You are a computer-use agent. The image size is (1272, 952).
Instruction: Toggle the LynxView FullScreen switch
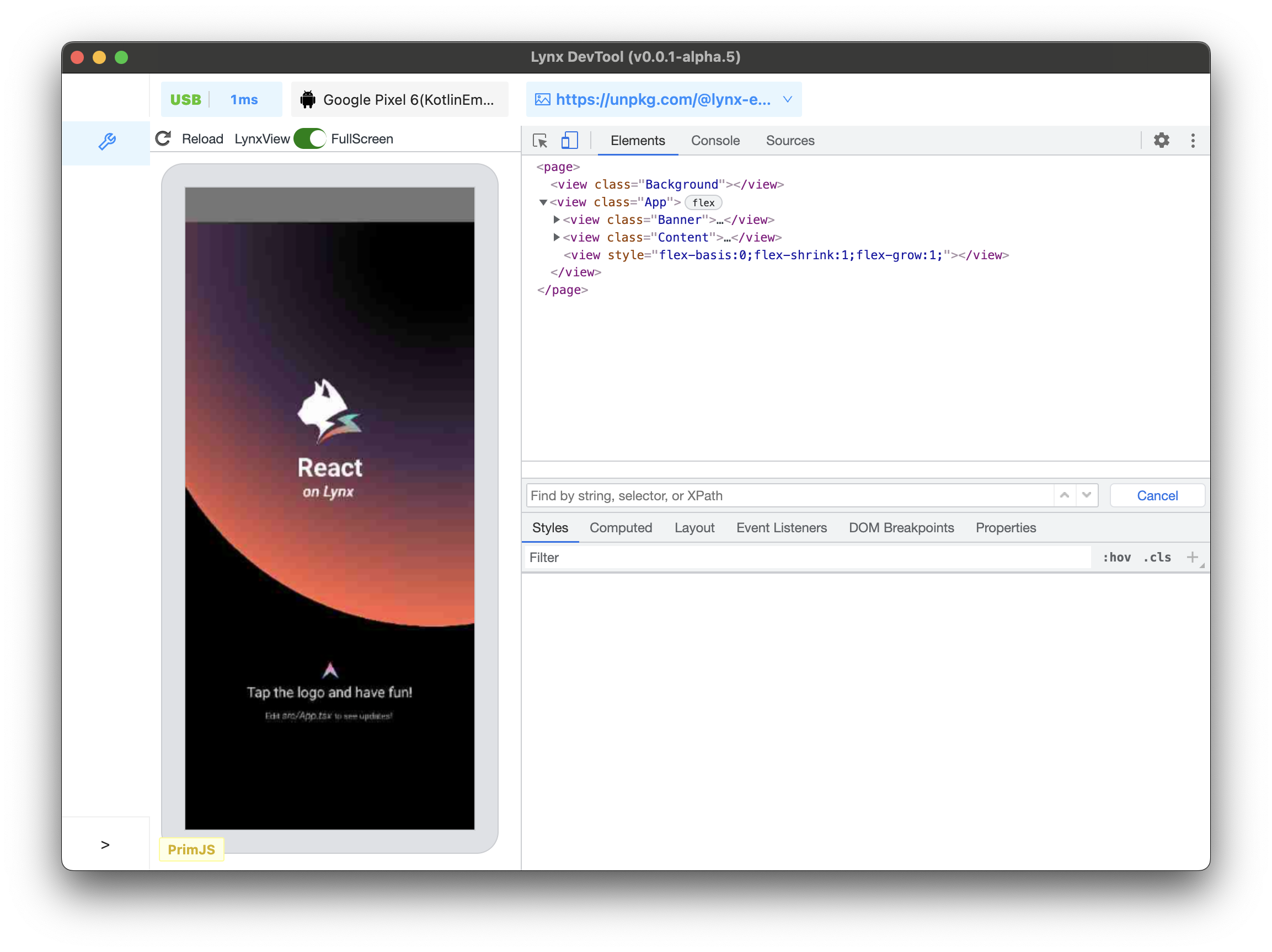click(310, 138)
